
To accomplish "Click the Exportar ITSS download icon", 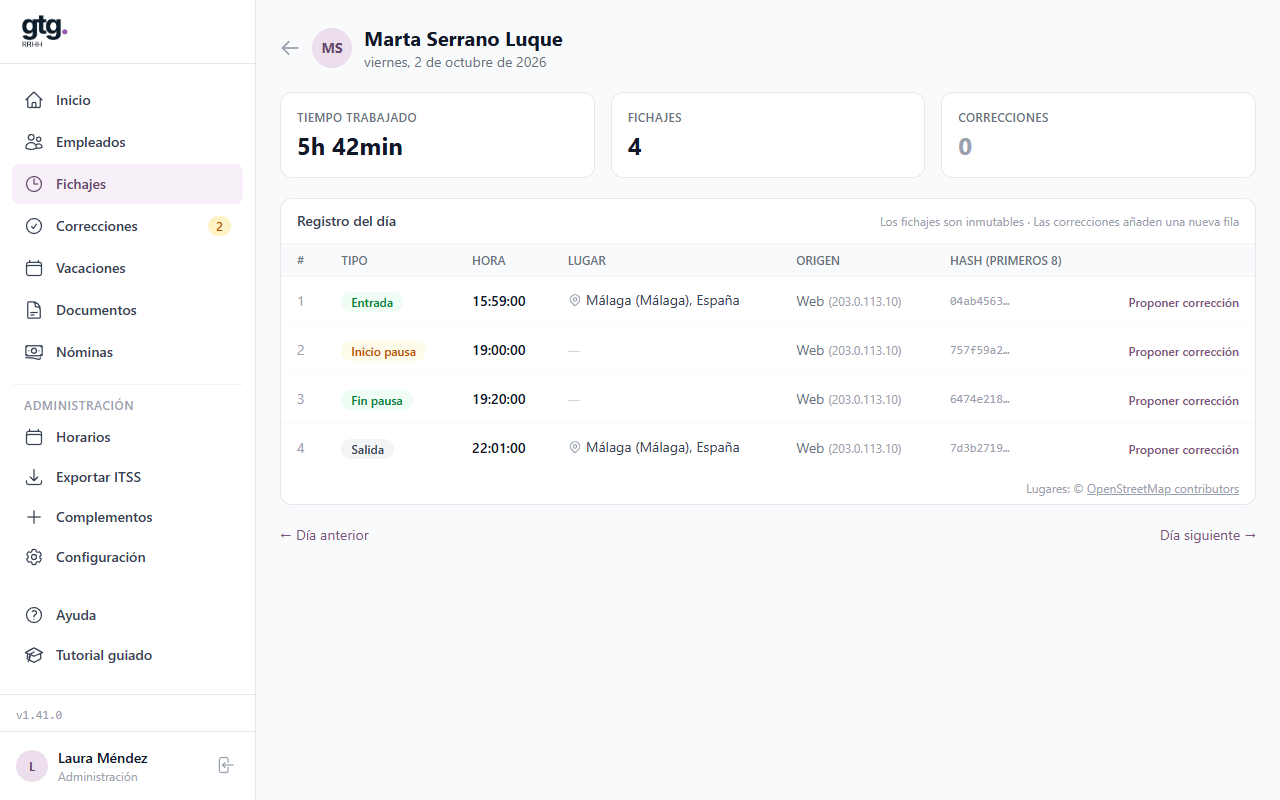I will click(x=34, y=477).
